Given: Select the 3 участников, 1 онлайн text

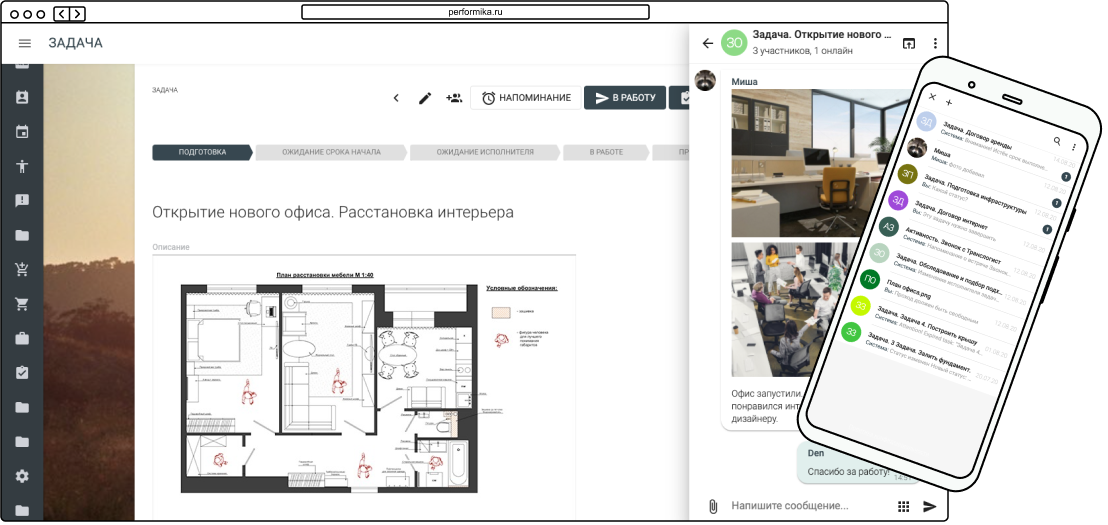Looking at the screenshot, I should [803, 51].
